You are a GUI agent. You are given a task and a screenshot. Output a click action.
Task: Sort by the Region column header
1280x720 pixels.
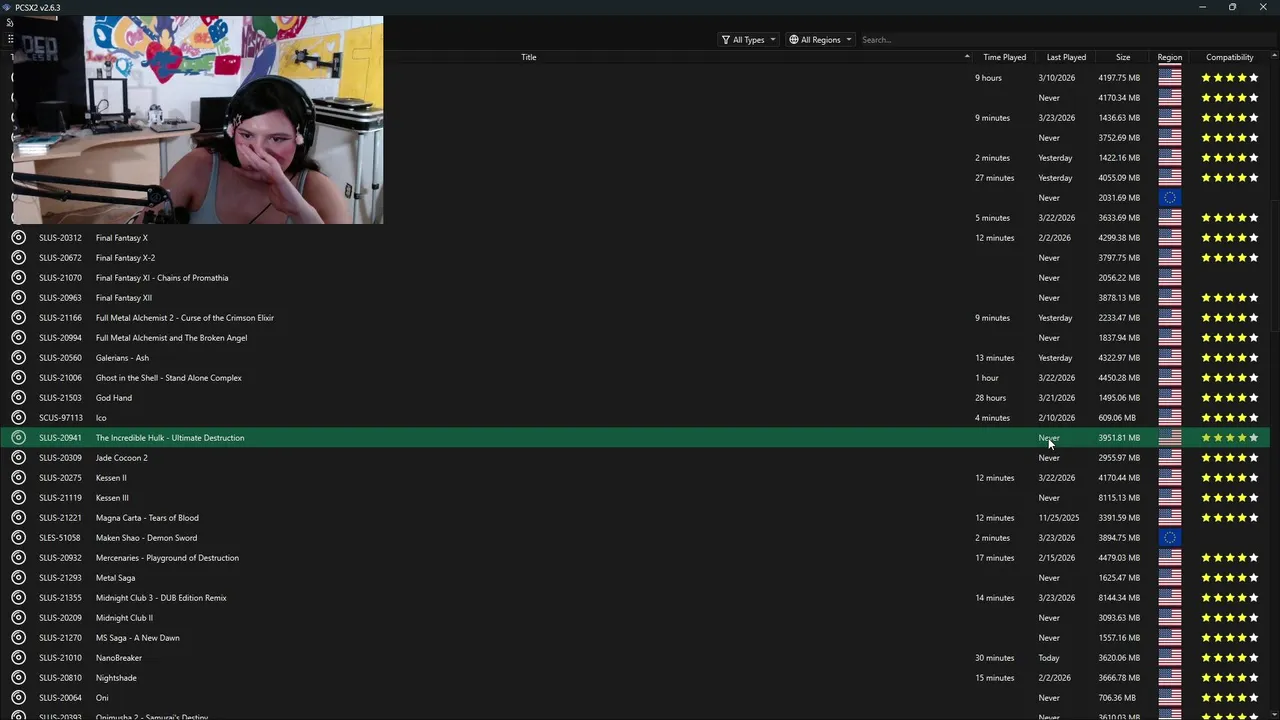tap(1169, 57)
